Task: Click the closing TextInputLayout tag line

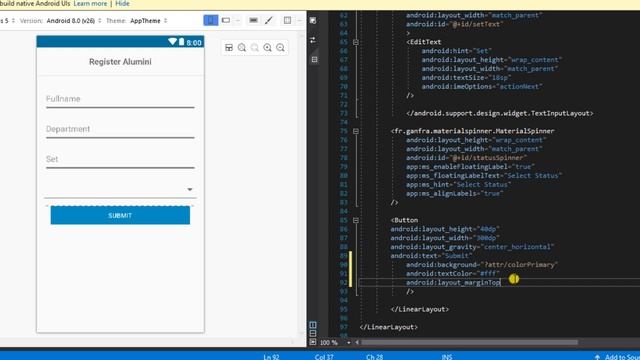Action: 500,113
